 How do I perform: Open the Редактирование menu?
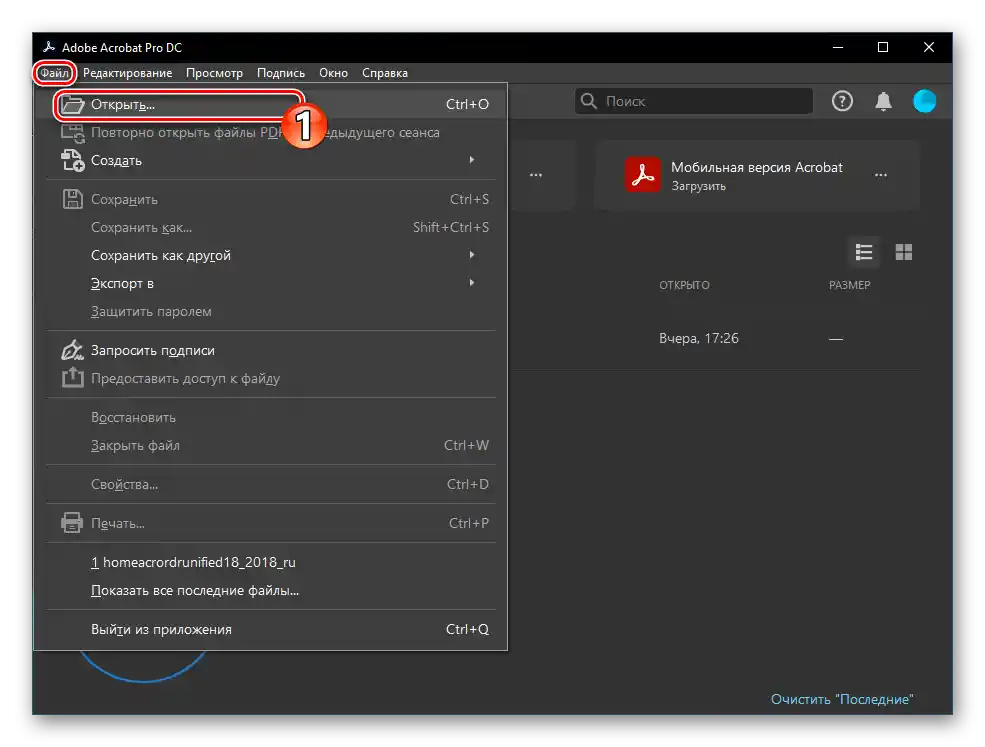point(131,72)
